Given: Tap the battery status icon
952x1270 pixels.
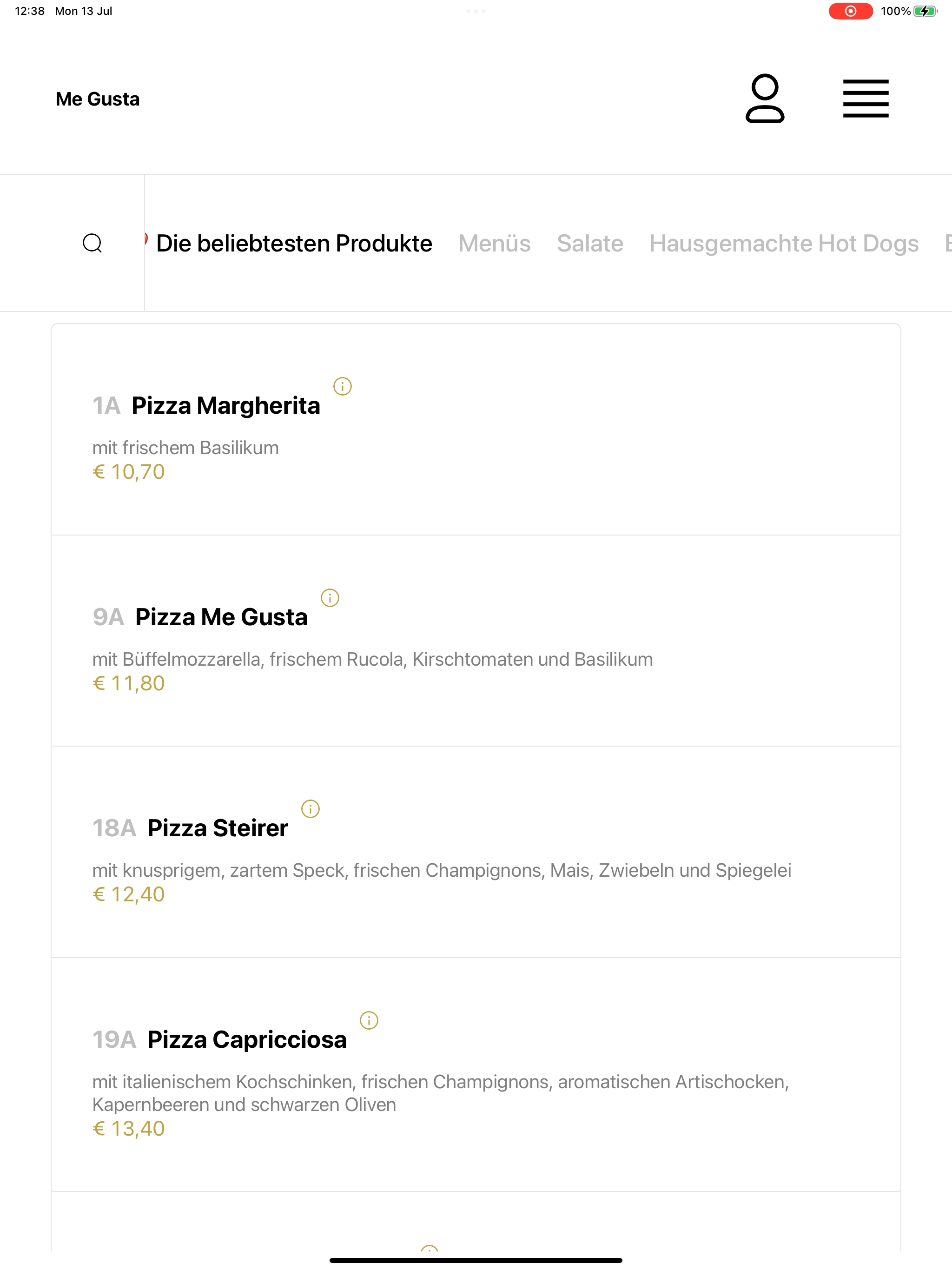Looking at the screenshot, I should (x=925, y=11).
